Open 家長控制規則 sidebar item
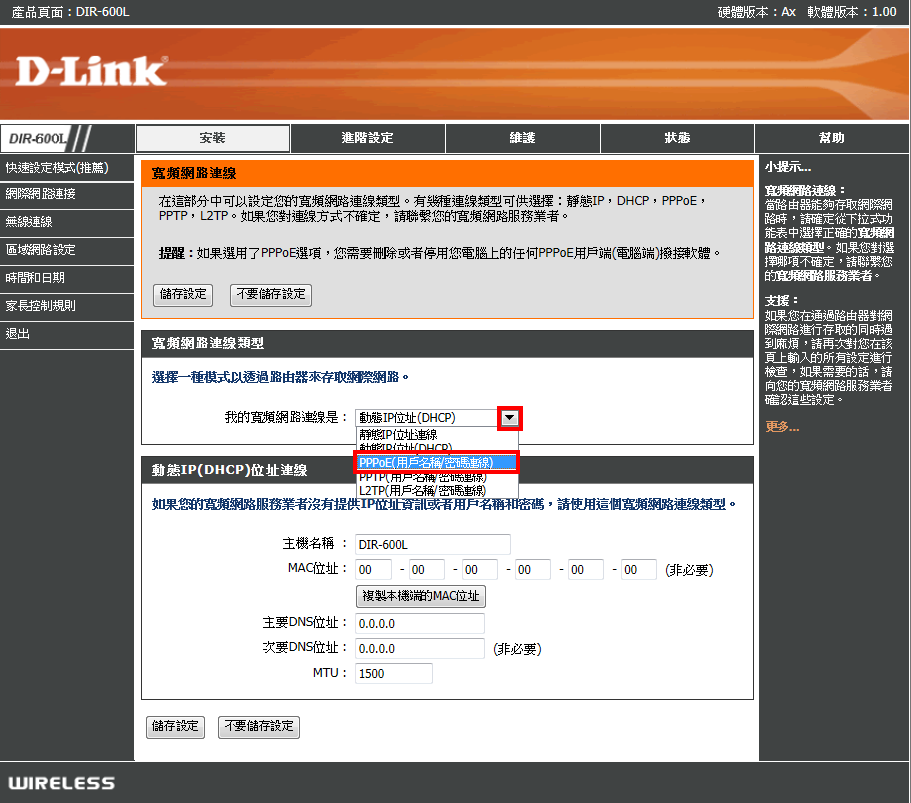 [x=67, y=306]
